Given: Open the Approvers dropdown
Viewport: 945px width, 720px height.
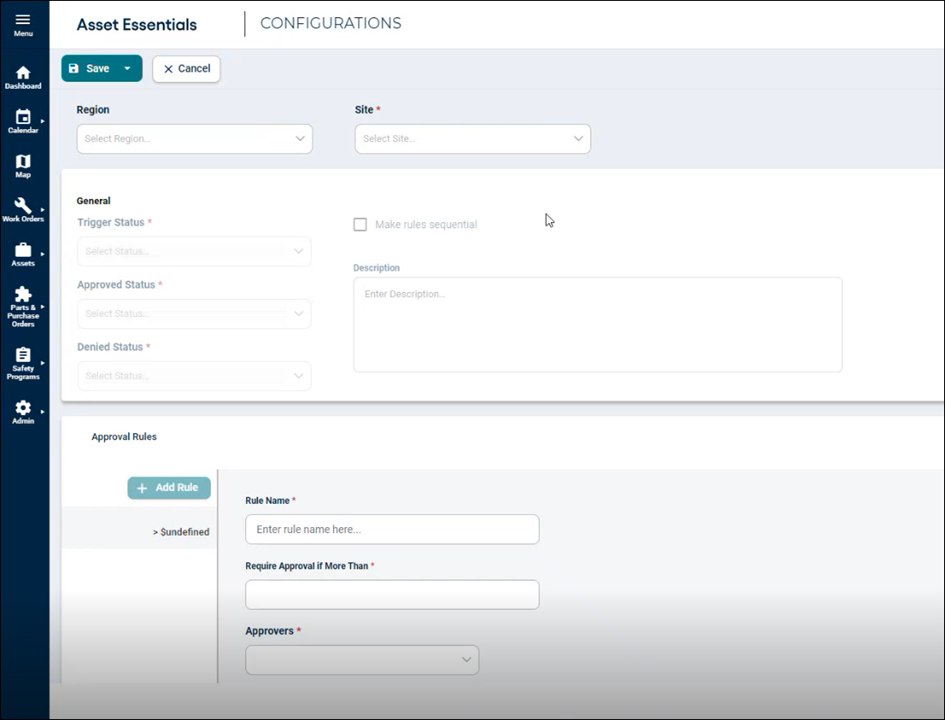Looking at the screenshot, I should (362, 660).
